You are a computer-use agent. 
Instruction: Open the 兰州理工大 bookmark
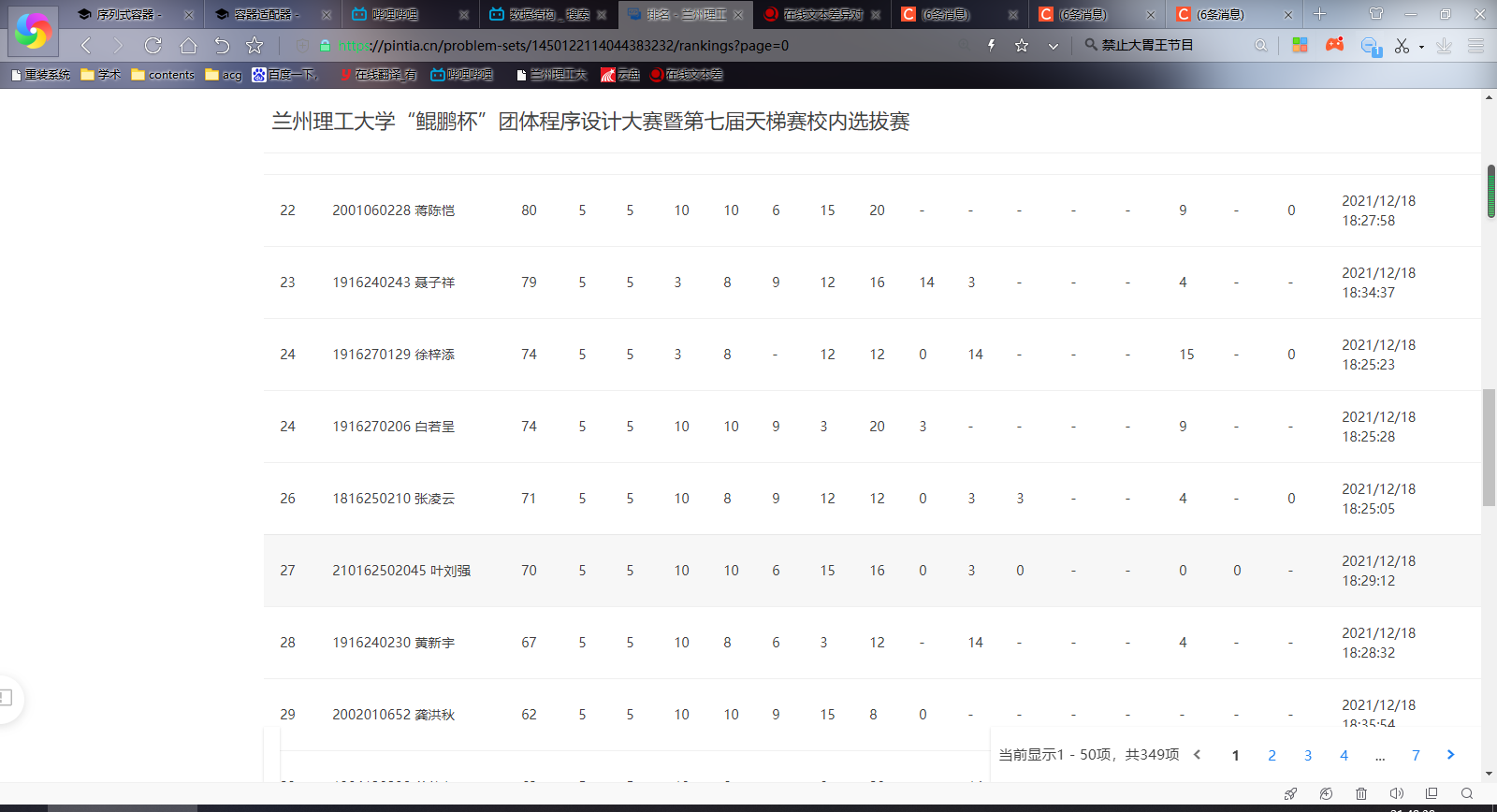[551, 75]
